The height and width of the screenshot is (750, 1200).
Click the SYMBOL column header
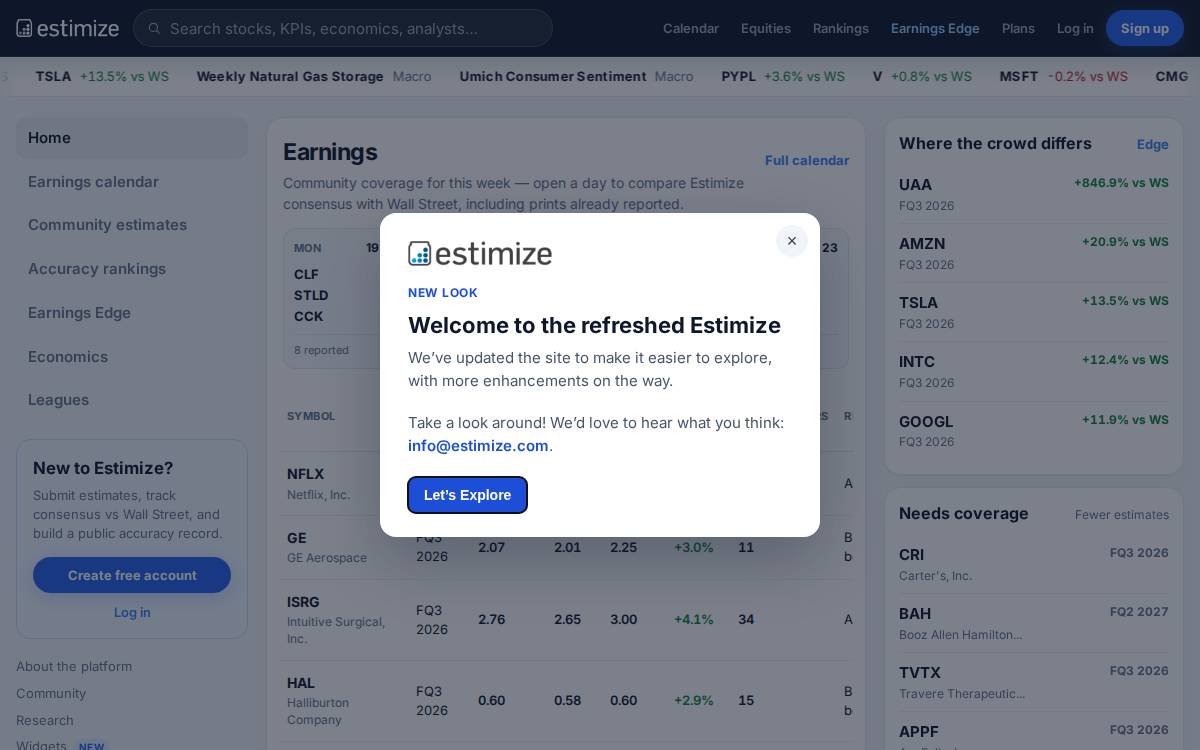click(x=311, y=416)
